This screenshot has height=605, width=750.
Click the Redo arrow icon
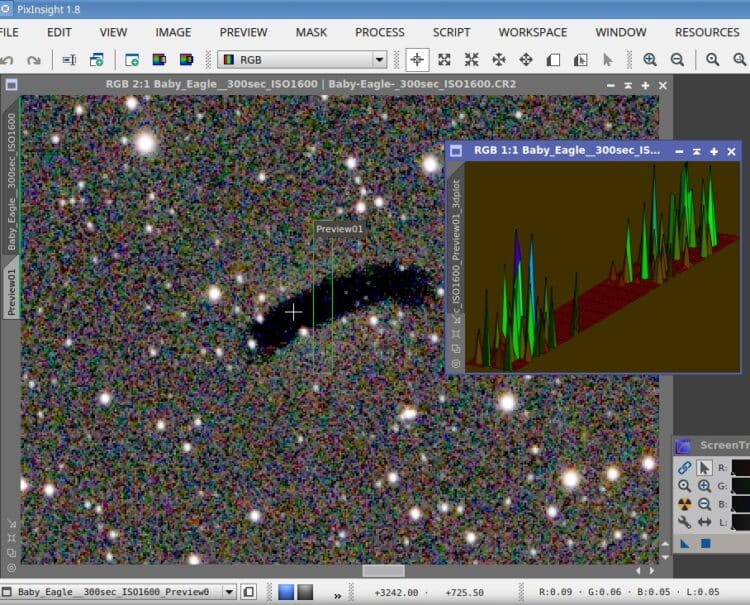click(x=34, y=60)
